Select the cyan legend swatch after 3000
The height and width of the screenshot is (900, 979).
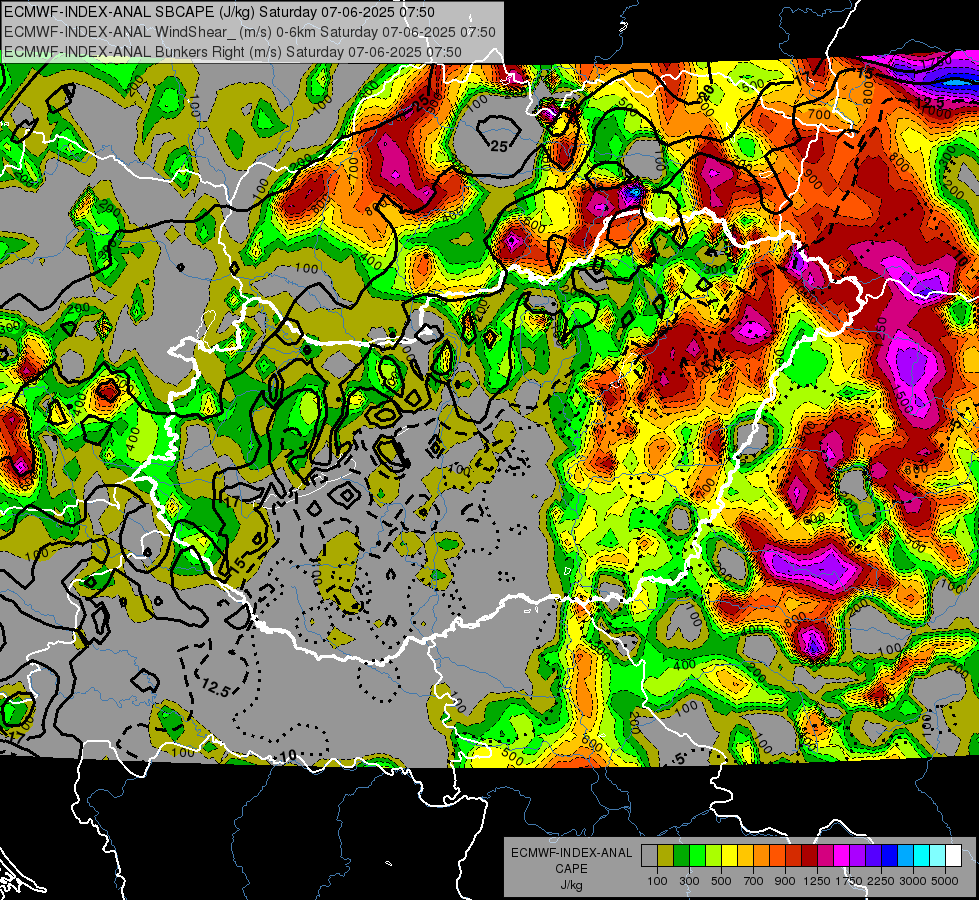922,856
